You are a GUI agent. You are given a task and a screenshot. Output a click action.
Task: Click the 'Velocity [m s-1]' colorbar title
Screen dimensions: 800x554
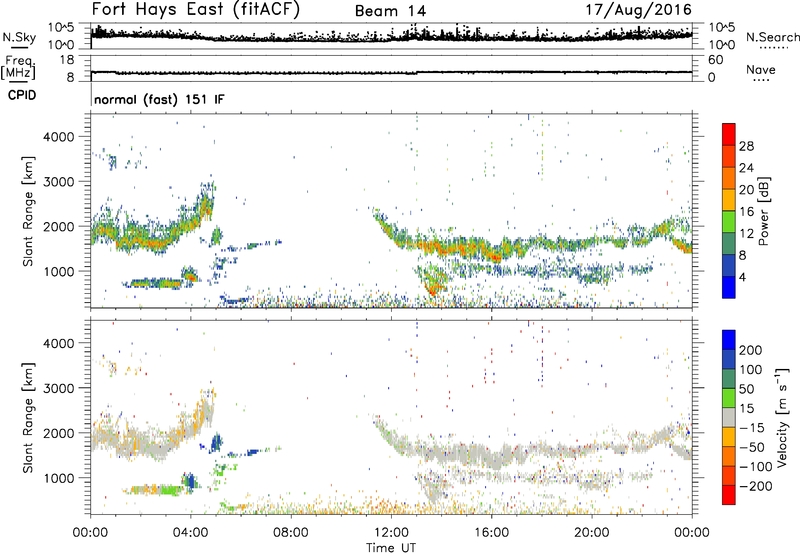(x=782, y=417)
